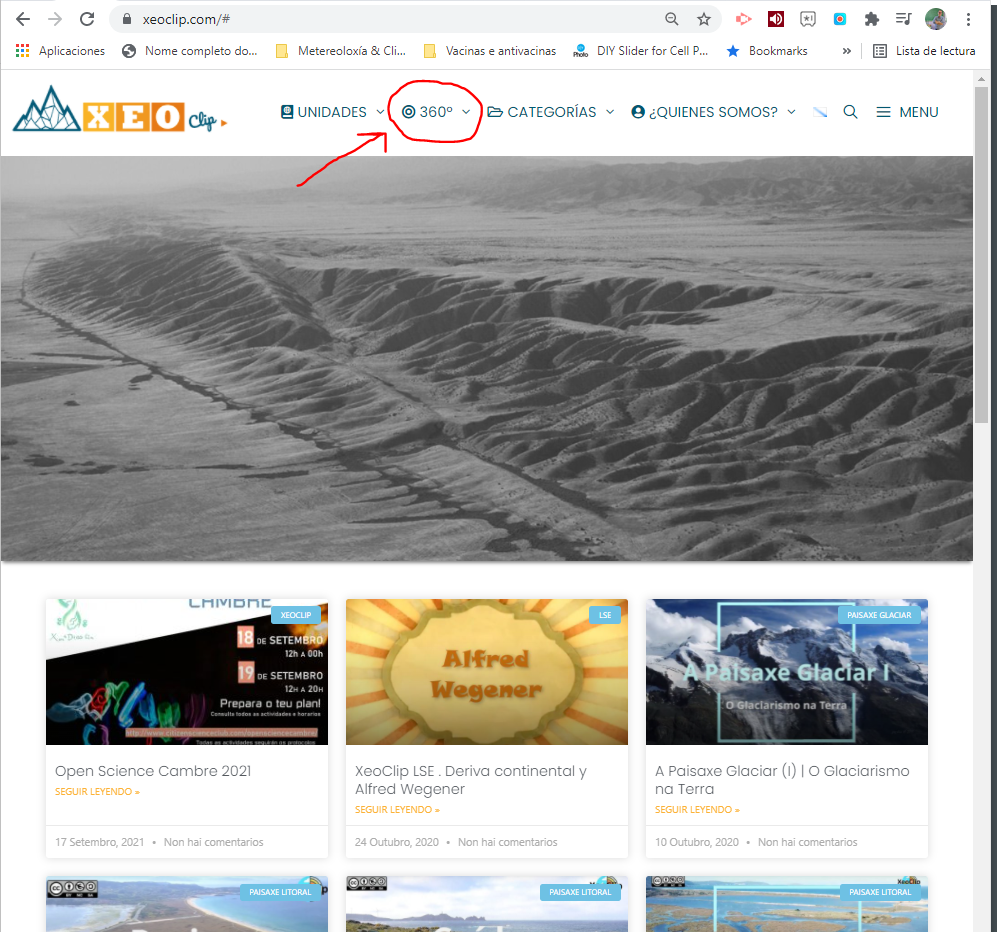Viewport: 997px width, 932px height.
Task: Open the Alfred Wegener post thumbnail
Action: [x=486, y=672]
